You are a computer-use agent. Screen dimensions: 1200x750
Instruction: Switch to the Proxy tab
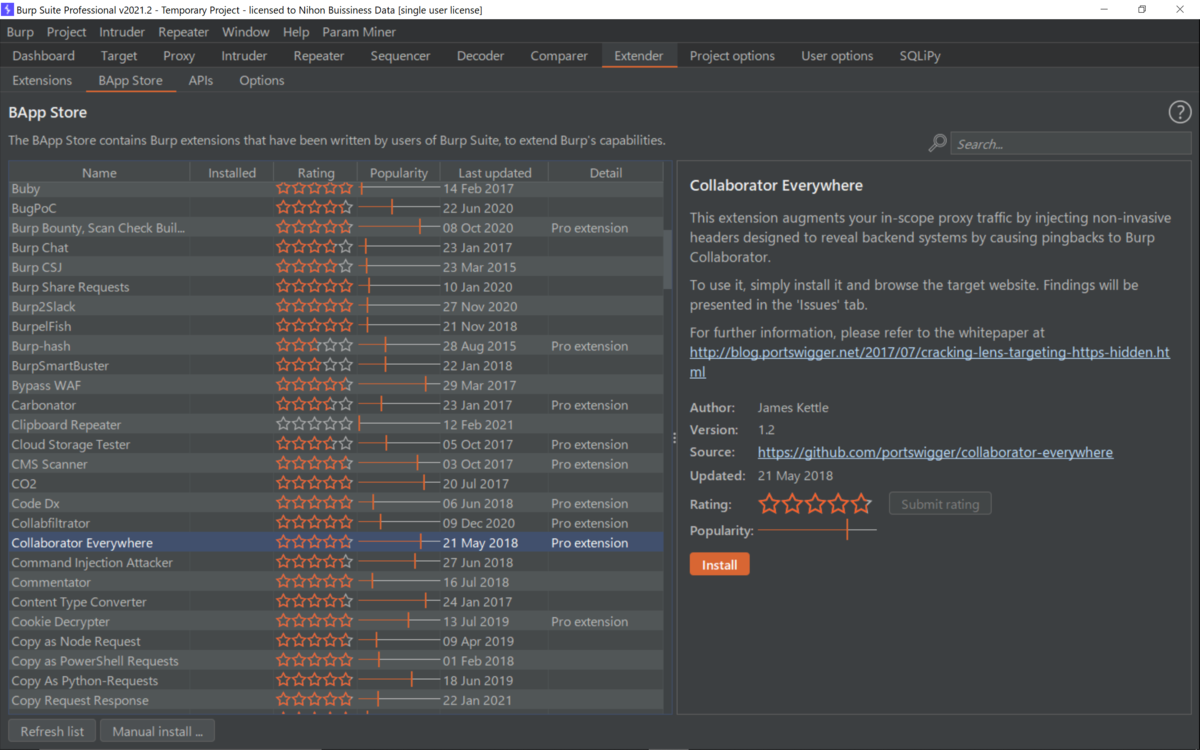tap(179, 56)
